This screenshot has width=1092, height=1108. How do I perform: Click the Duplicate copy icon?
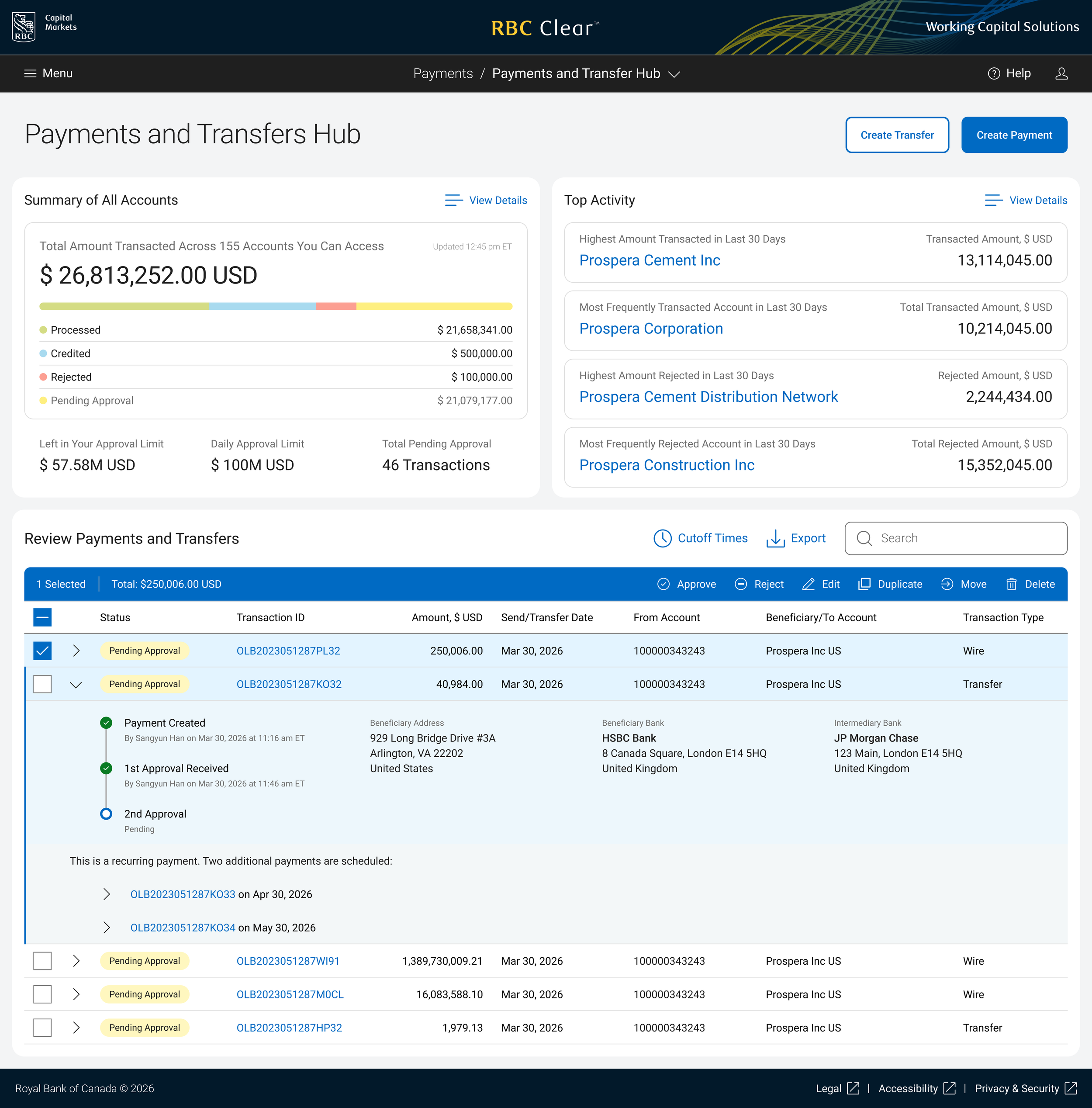[864, 584]
